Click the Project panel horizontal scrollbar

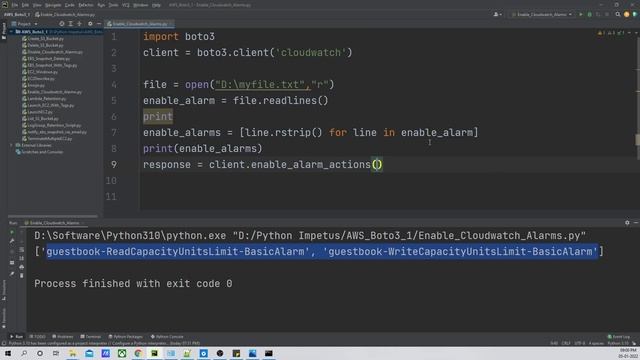[53, 216]
